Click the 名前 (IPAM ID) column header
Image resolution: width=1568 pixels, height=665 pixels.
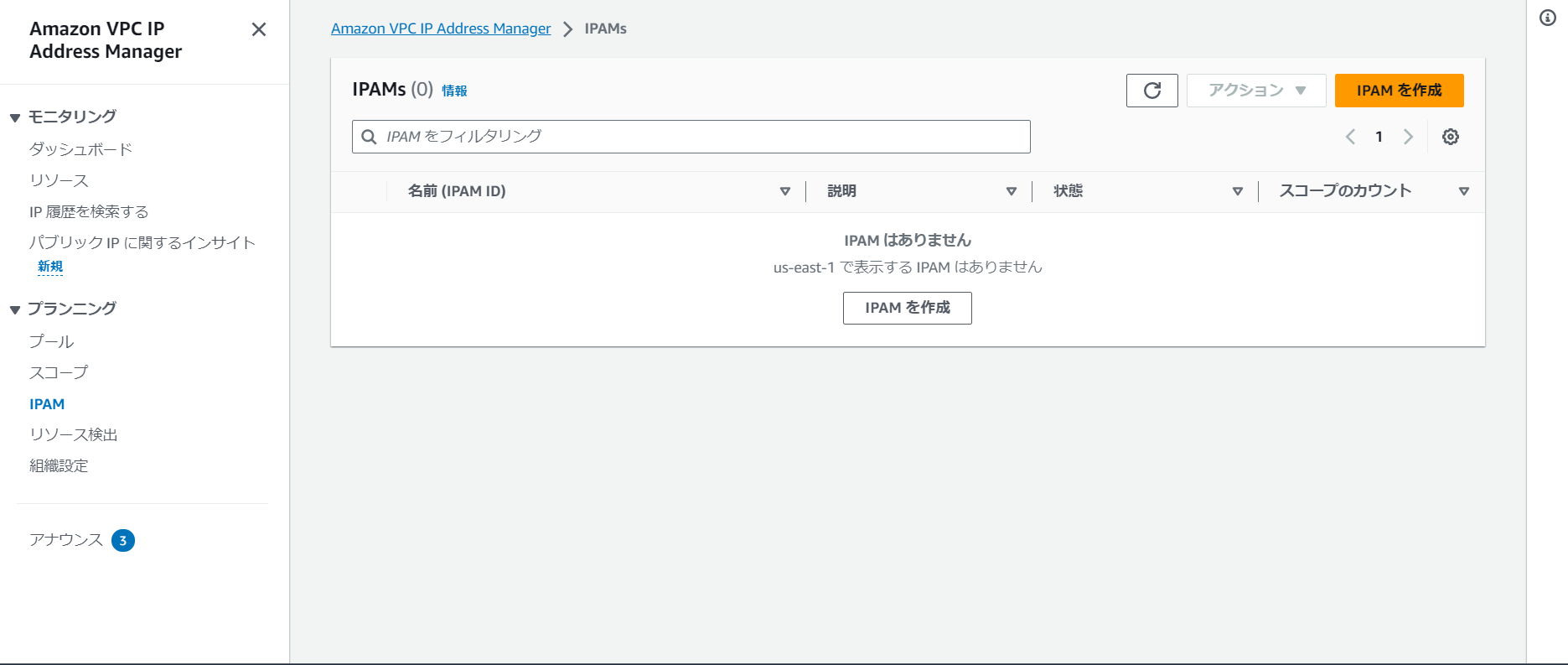[x=457, y=191]
